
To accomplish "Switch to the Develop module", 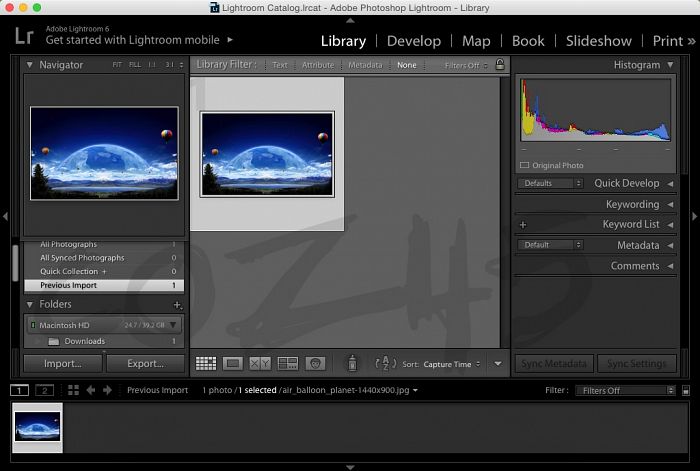I will [x=413, y=41].
